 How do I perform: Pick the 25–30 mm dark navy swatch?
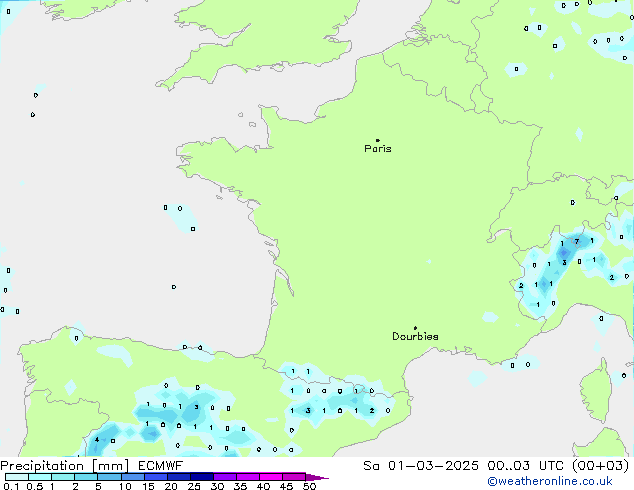pyautogui.click(x=201, y=477)
